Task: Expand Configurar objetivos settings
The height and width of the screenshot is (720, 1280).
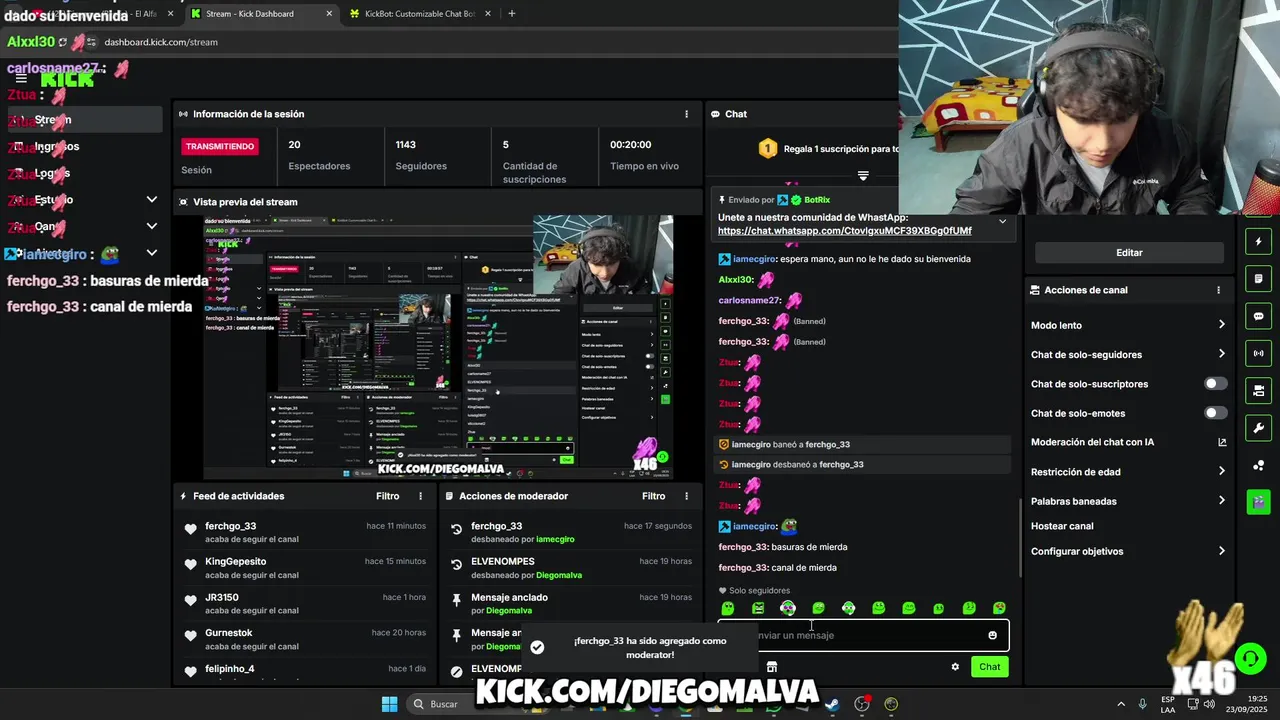Action: [x=1221, y=551]
